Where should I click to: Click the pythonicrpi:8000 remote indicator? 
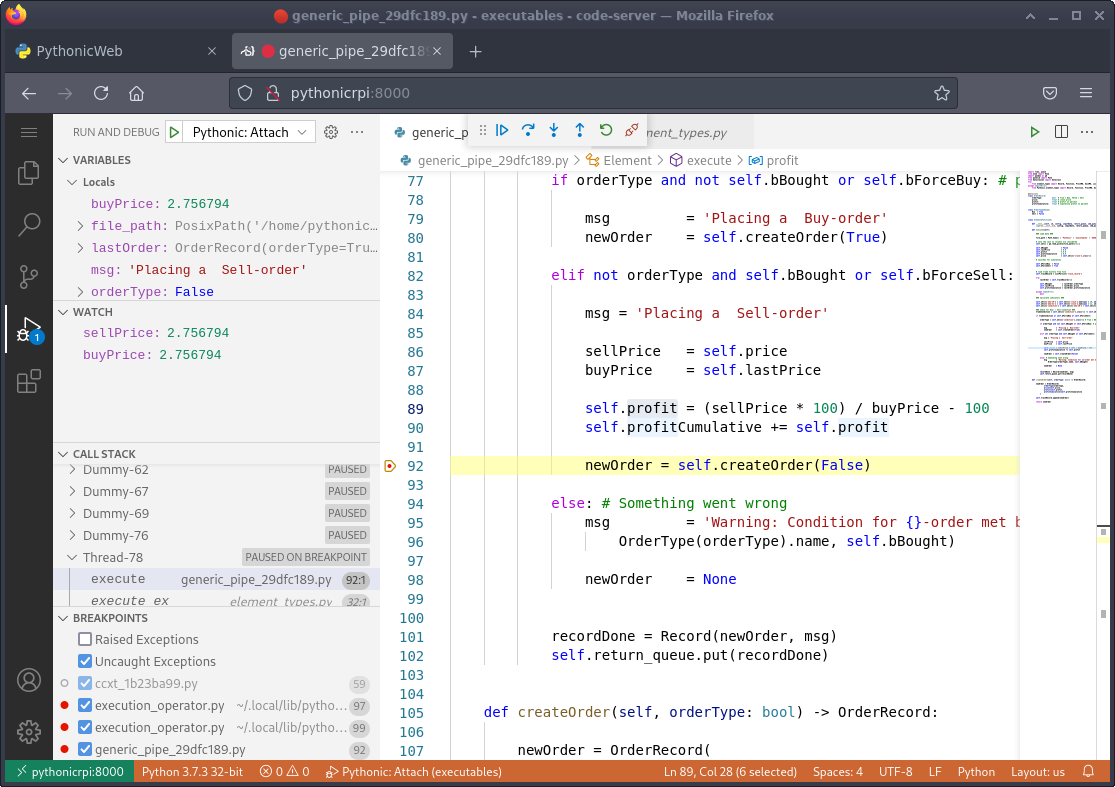pos(69,772)
